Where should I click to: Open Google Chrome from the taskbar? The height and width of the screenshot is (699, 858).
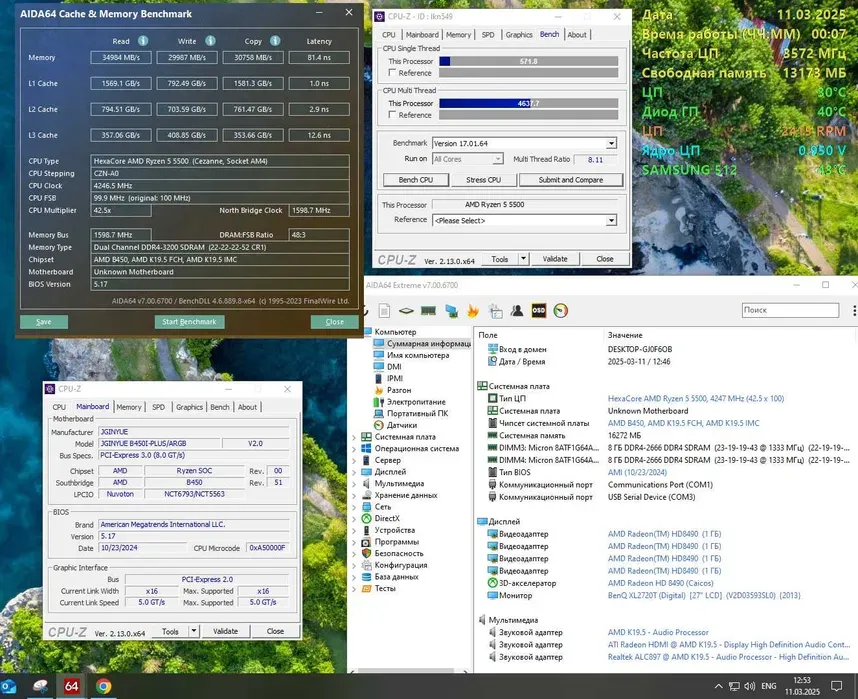pos(103,686)
